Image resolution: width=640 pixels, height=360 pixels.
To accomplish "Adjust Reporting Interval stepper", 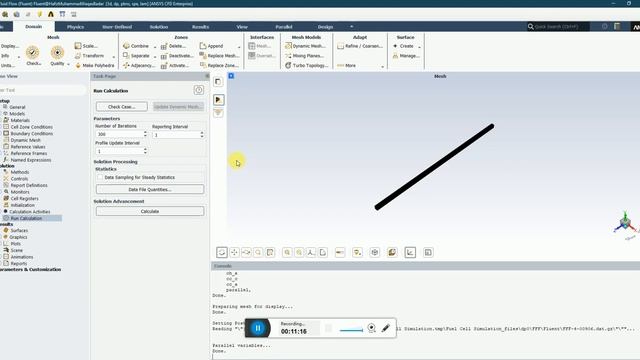I will click(202, 134).
